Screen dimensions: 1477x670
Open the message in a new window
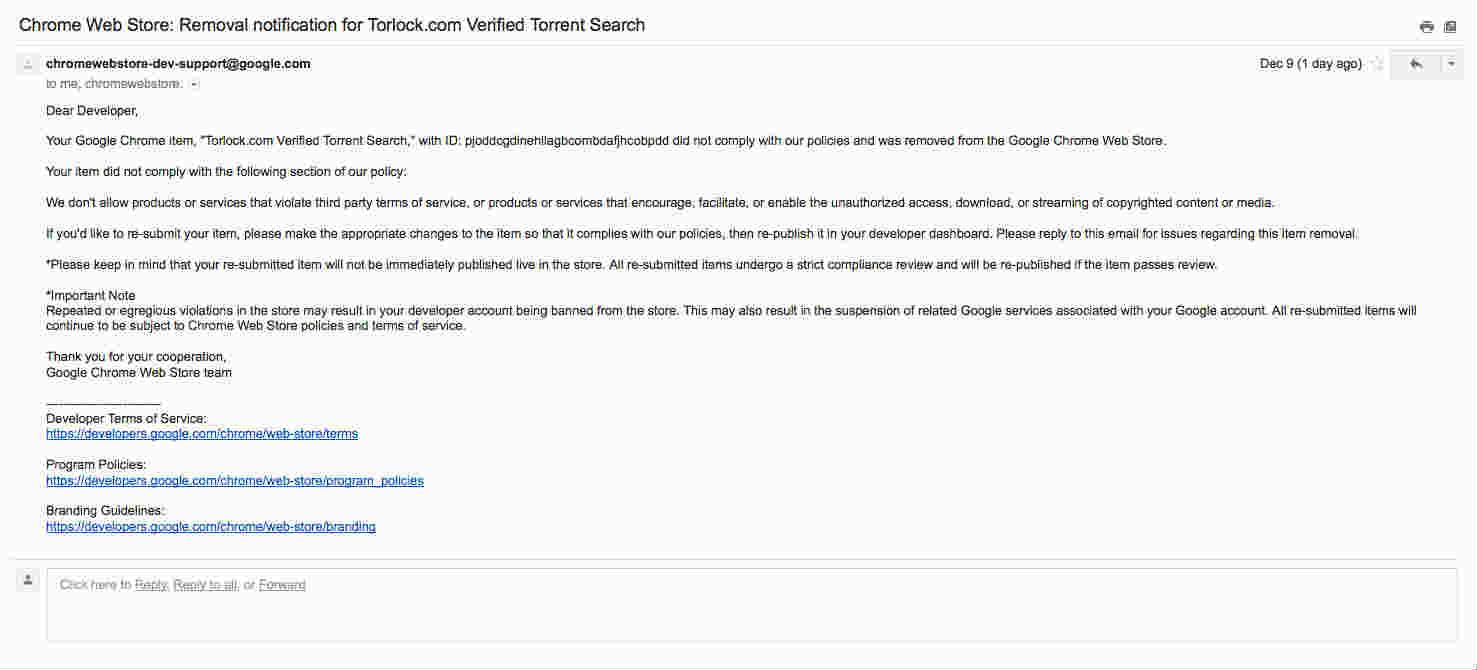(1450, 27)
